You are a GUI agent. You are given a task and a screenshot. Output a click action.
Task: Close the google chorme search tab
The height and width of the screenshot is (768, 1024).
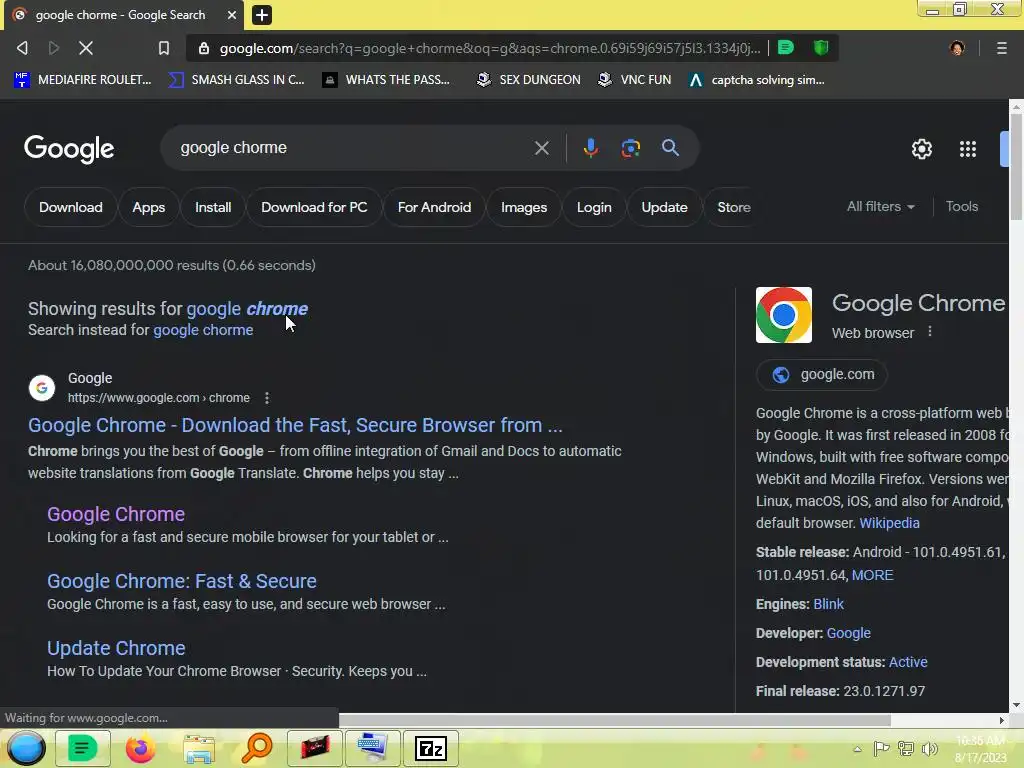(232, 14)
